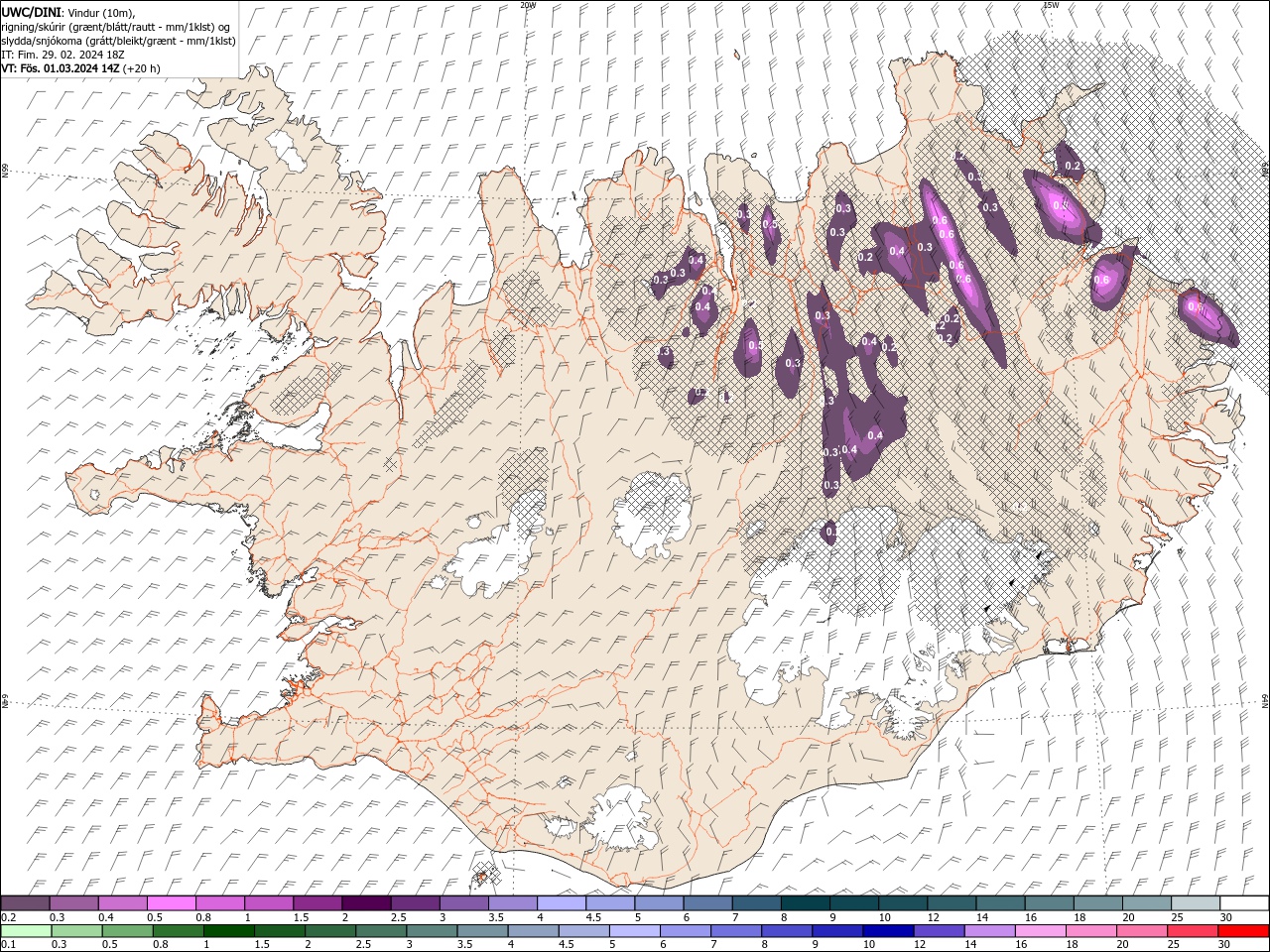This screenshot has height=952, width=1270.
Task: Select the 'VT: Fös. 01.03.2024 14Z' valid time
Action: pos(61,68)
